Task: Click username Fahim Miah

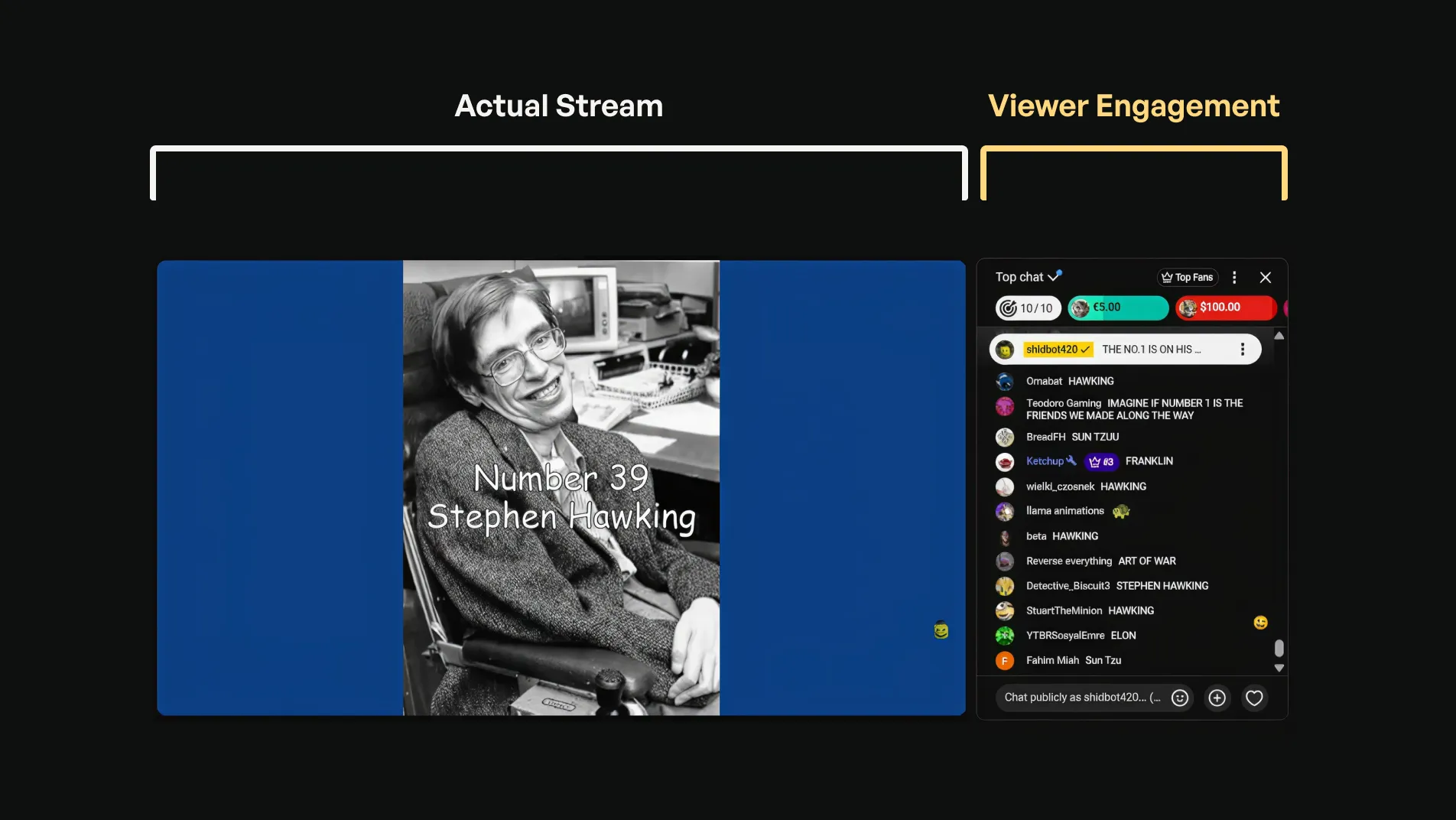Action: (x=1052, y=660)
